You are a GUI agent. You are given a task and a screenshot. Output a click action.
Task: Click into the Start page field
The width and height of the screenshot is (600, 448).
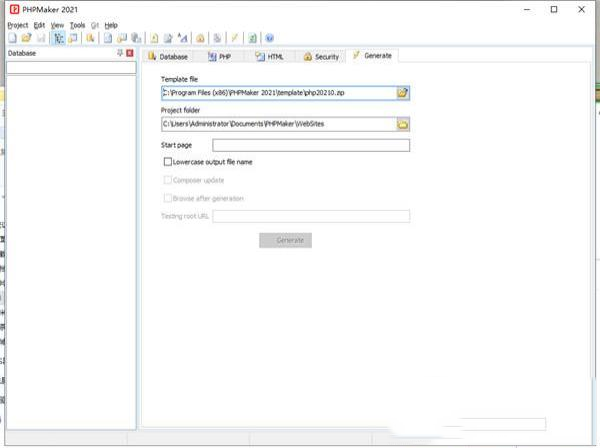[x=310, y=145]
